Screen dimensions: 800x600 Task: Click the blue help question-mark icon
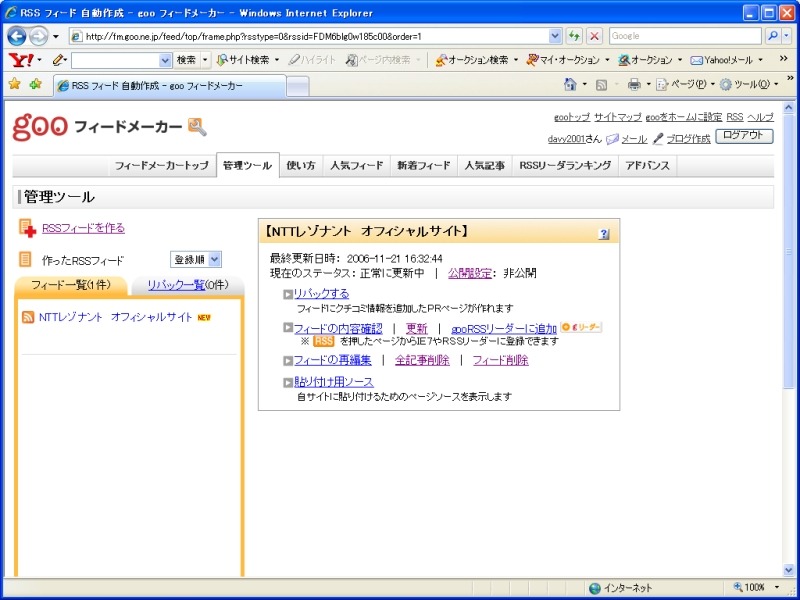tap(604, 234)
